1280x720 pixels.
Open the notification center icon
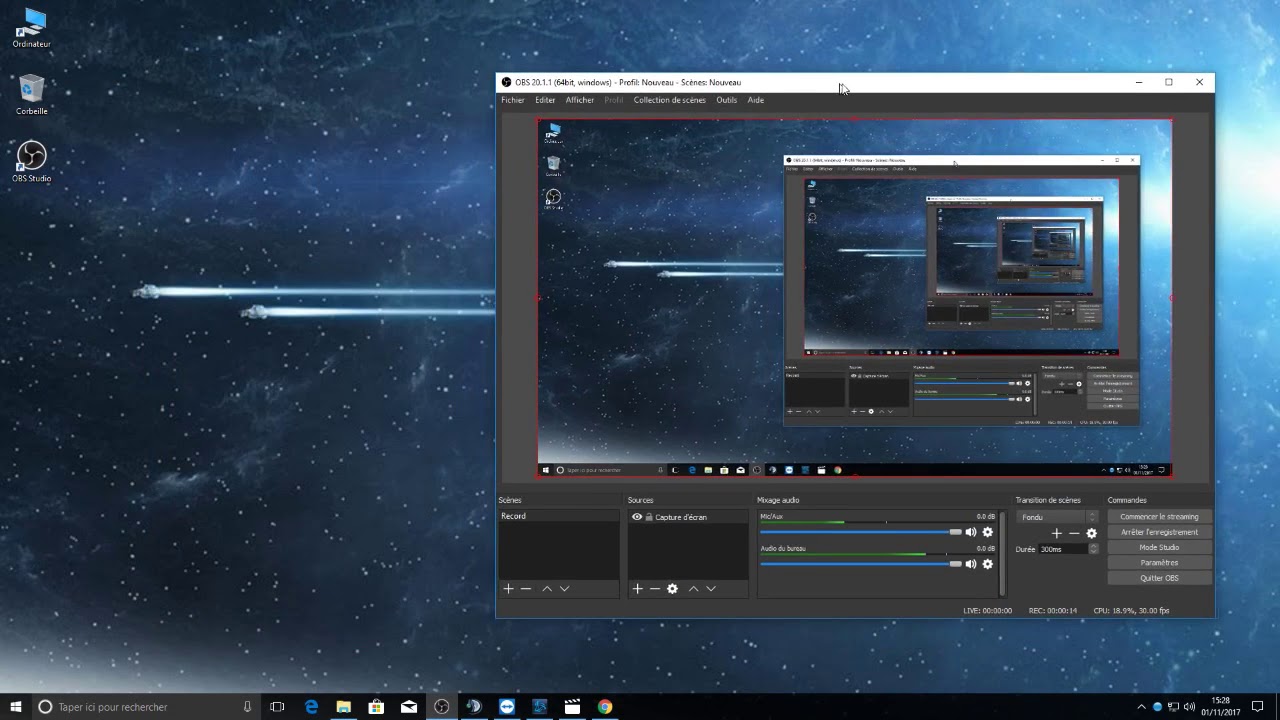1258,706
